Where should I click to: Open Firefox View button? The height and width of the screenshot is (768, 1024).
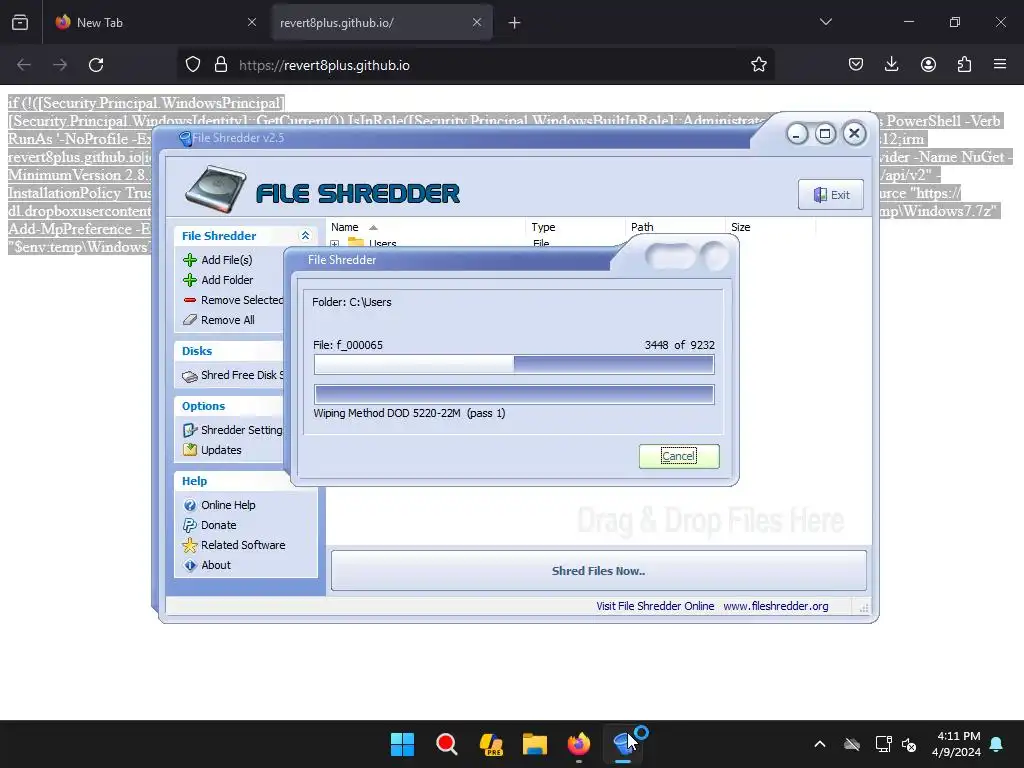[x=20, y=22]
